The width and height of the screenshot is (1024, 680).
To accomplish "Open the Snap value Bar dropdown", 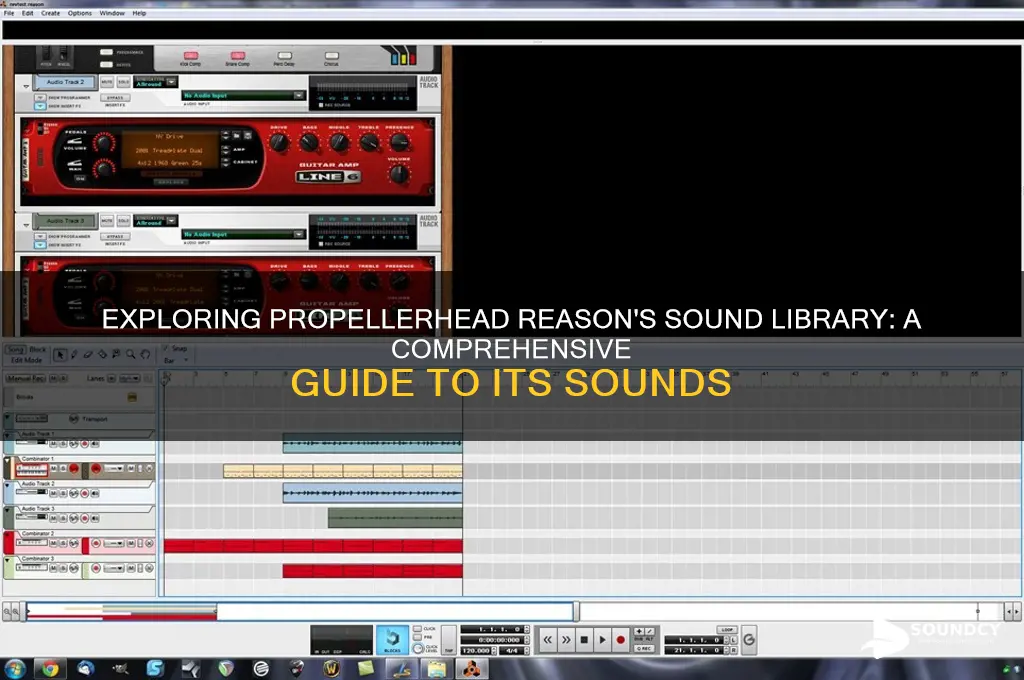I will (176, 361).
